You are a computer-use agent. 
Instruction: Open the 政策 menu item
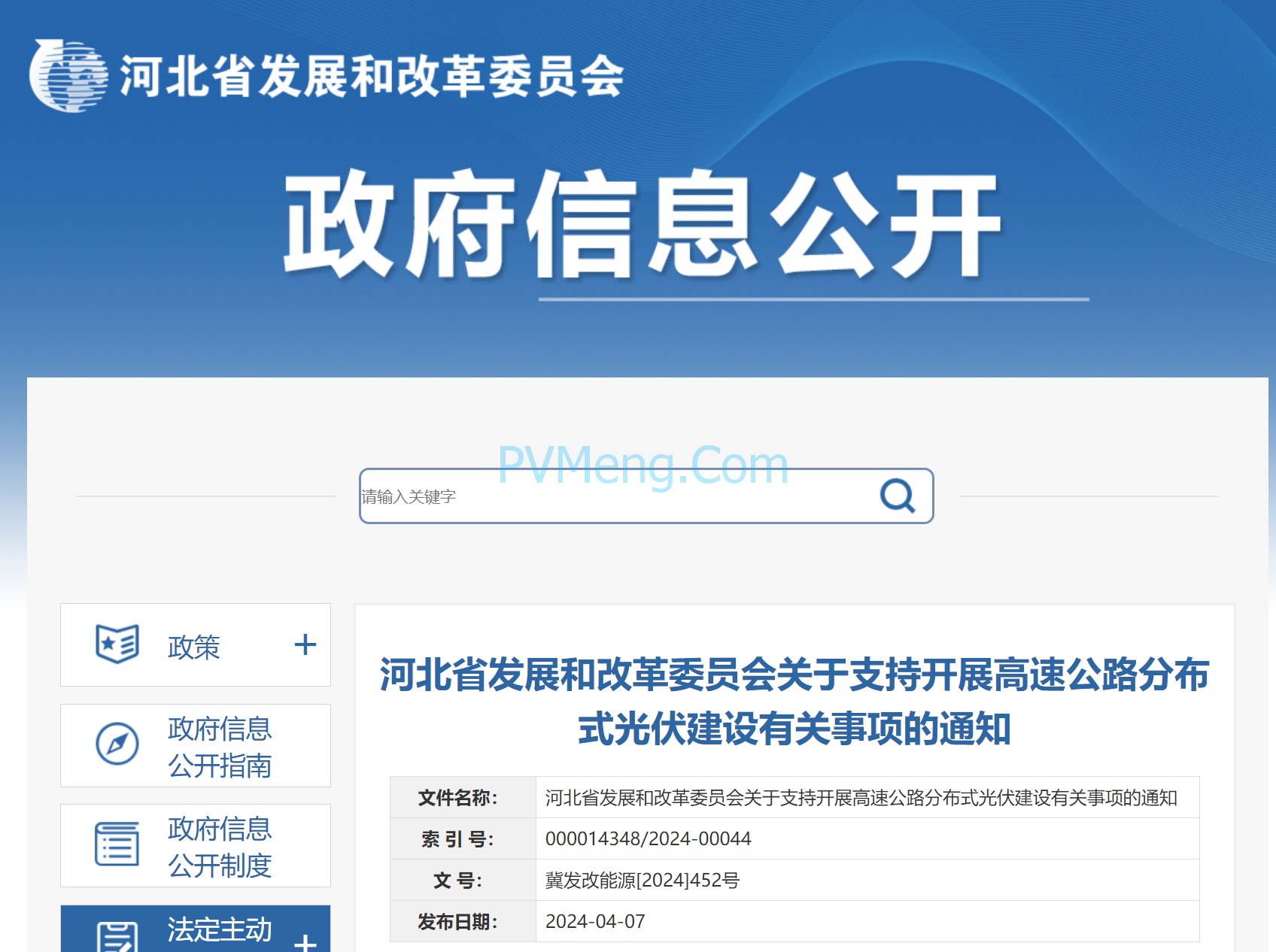click(194, 647)
